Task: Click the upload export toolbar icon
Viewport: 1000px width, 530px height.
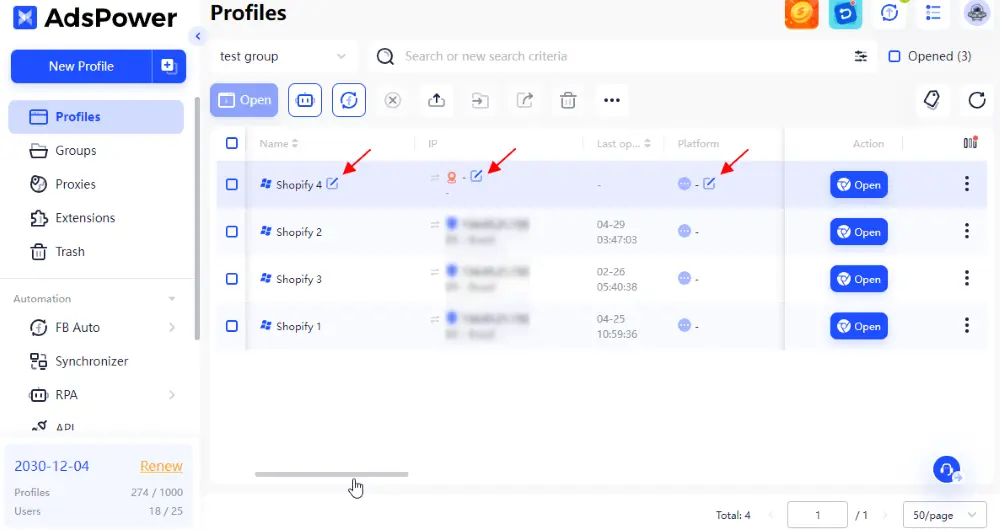Action: tap(436, 100)
